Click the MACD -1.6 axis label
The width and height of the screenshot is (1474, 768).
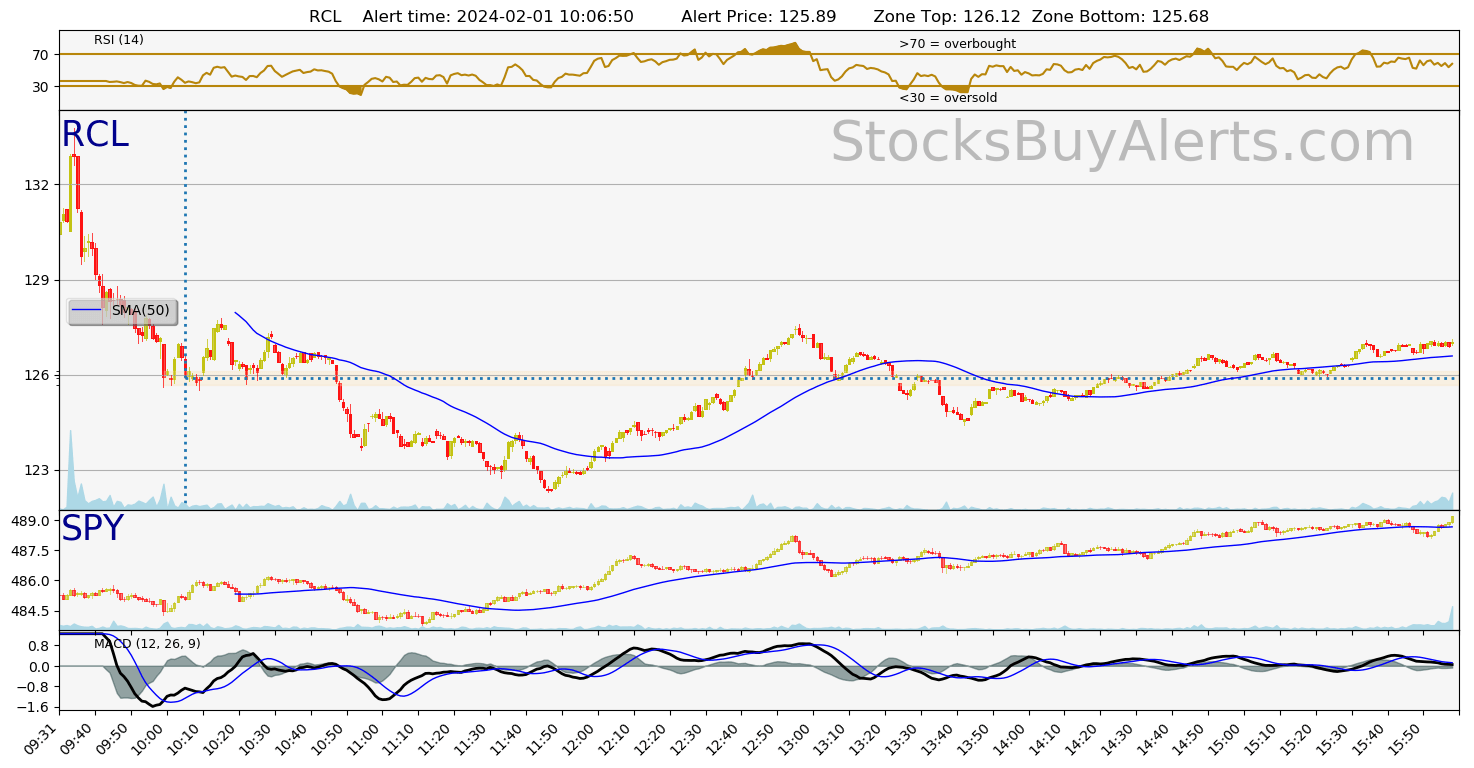(x=35, y=707)
